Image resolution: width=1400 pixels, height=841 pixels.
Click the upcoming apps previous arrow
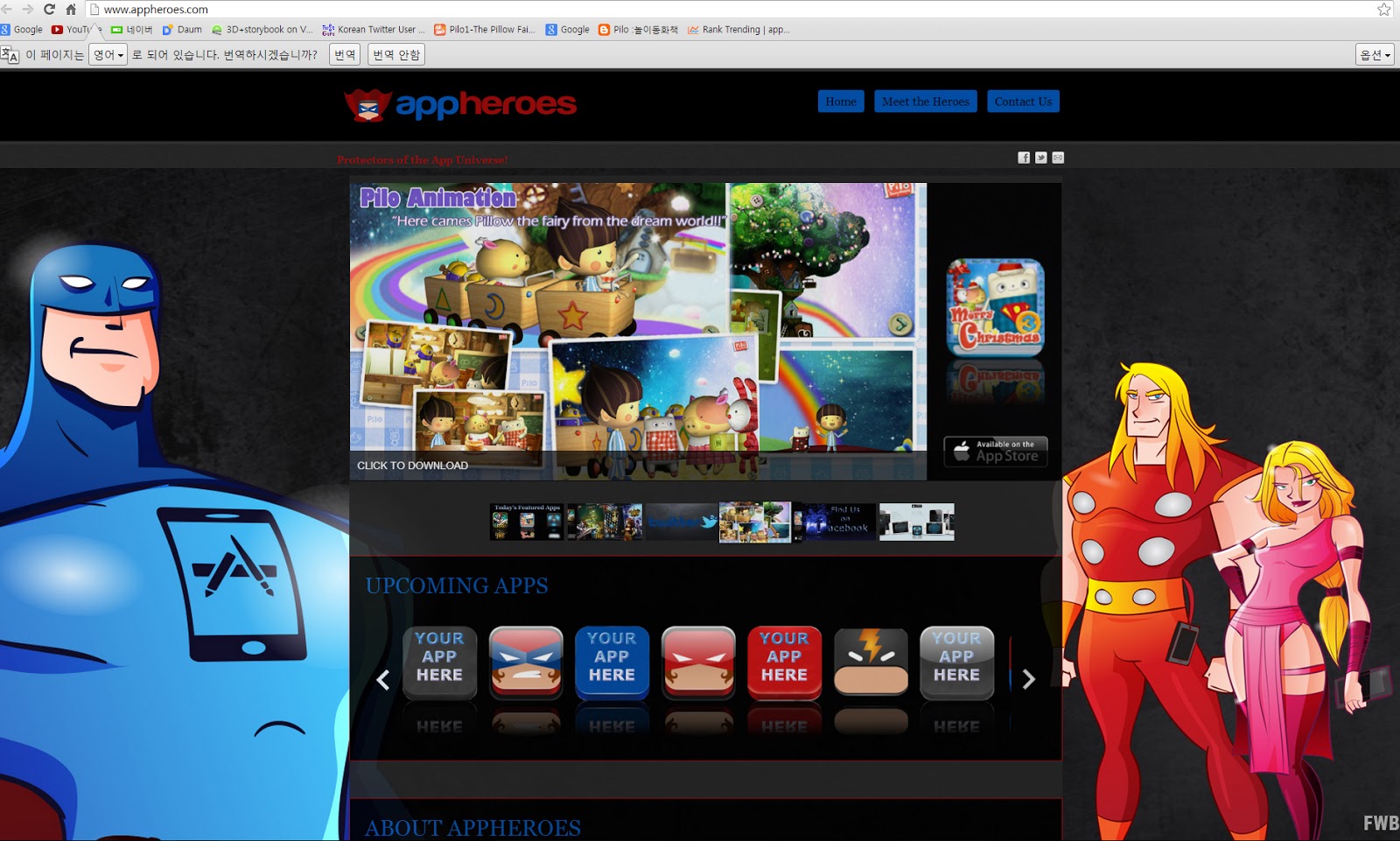pos(382,679)
